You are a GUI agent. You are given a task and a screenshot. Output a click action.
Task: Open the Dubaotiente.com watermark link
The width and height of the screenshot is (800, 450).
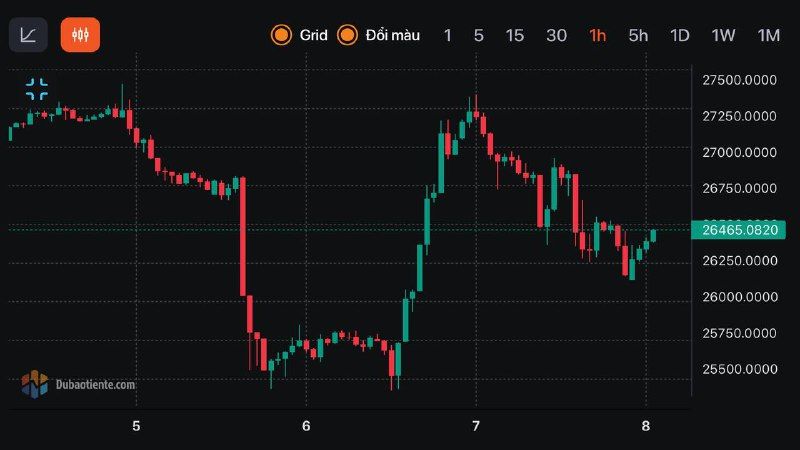[x=96, y=383]
